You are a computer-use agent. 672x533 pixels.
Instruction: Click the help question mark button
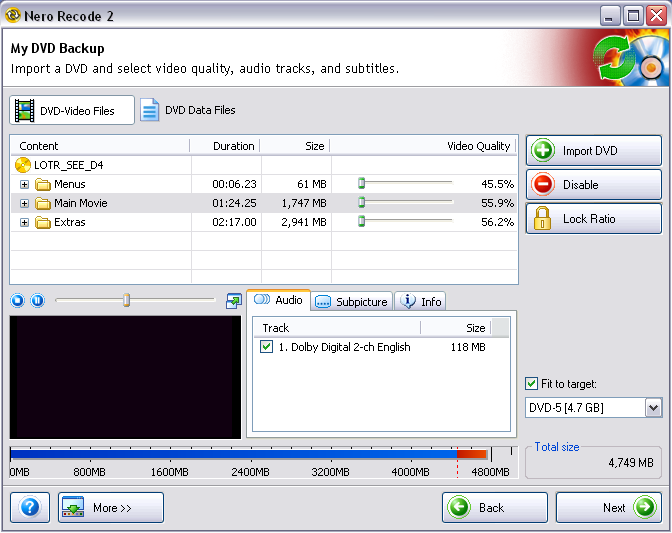(x=30, y=507)
